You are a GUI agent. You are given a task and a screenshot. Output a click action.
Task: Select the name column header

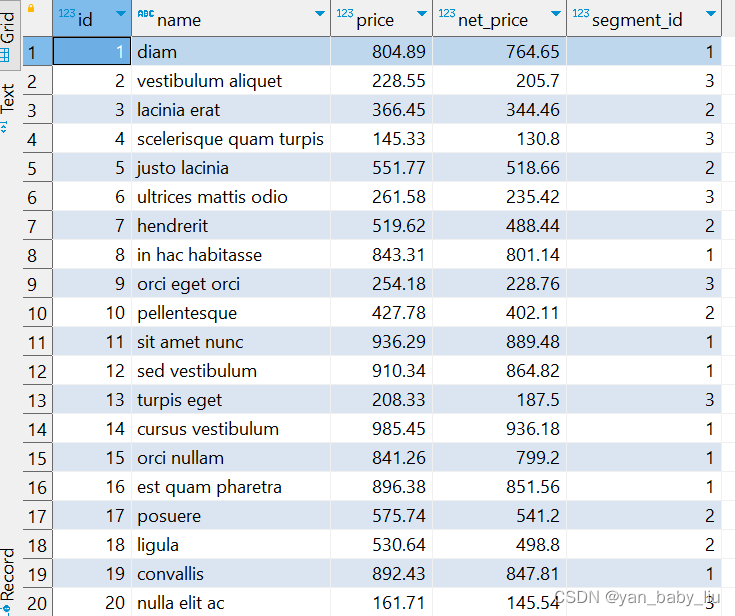(x=231, y=19)
